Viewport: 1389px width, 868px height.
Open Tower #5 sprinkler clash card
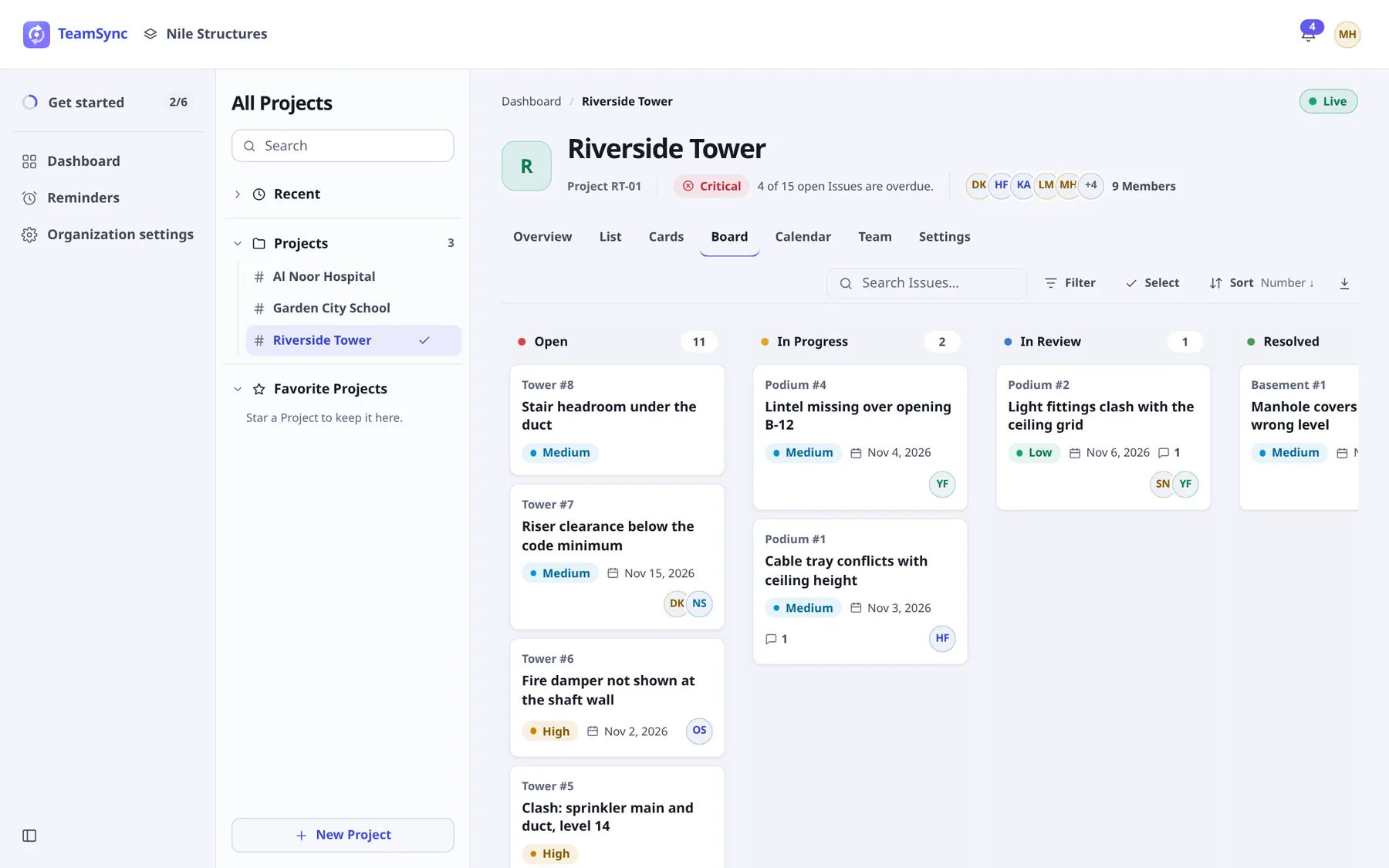[x=617, y=817]
